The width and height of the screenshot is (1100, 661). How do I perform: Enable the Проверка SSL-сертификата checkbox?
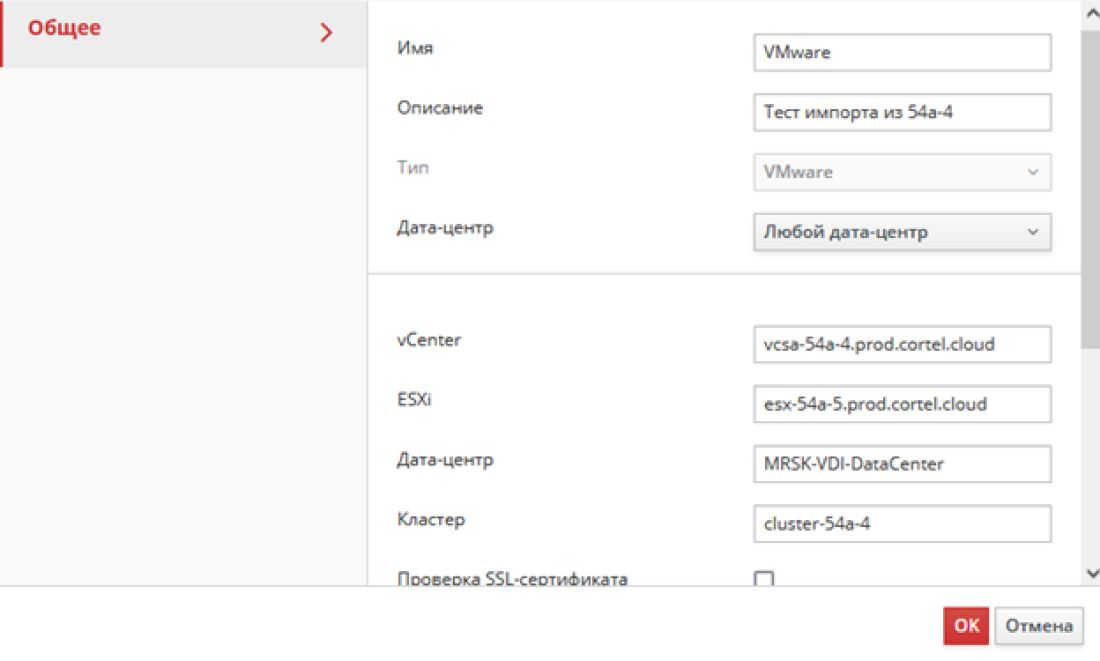point(764,579)
